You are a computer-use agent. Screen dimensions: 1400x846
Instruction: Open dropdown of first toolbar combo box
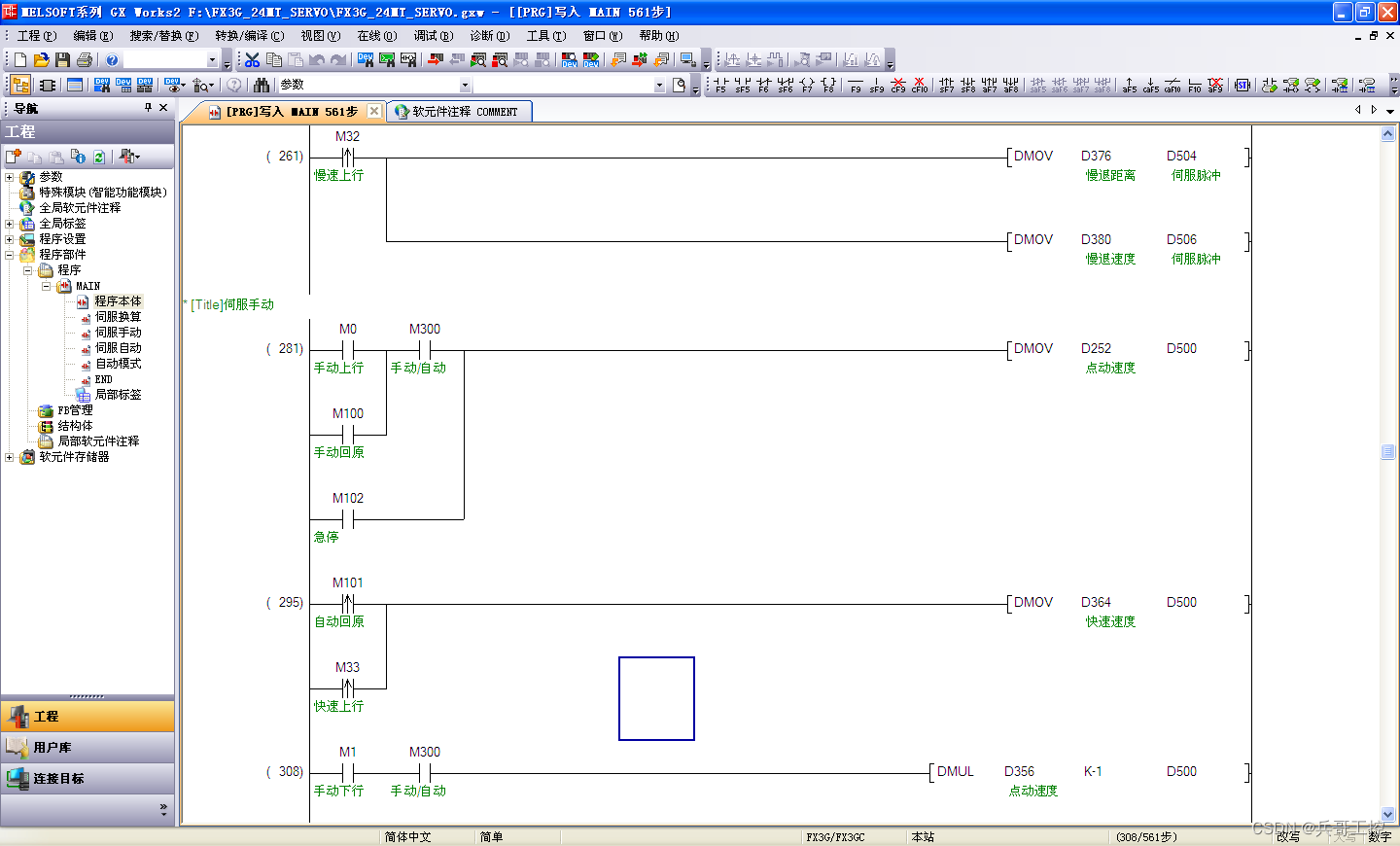pyautogui.click(x=212, y=60)
